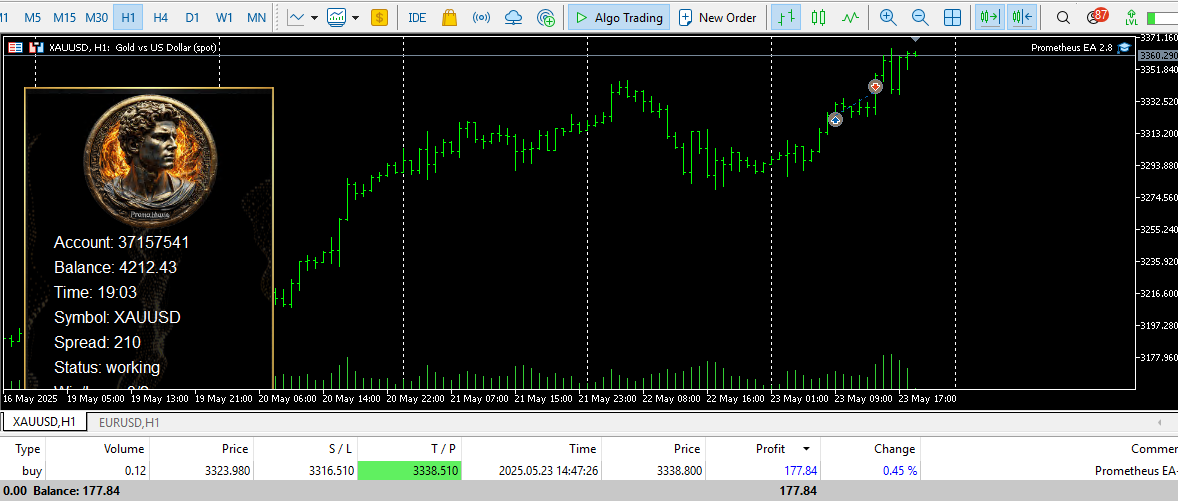Click the green LVL level icon
Screen dimensions: 1178x501
click(1131, 17)
